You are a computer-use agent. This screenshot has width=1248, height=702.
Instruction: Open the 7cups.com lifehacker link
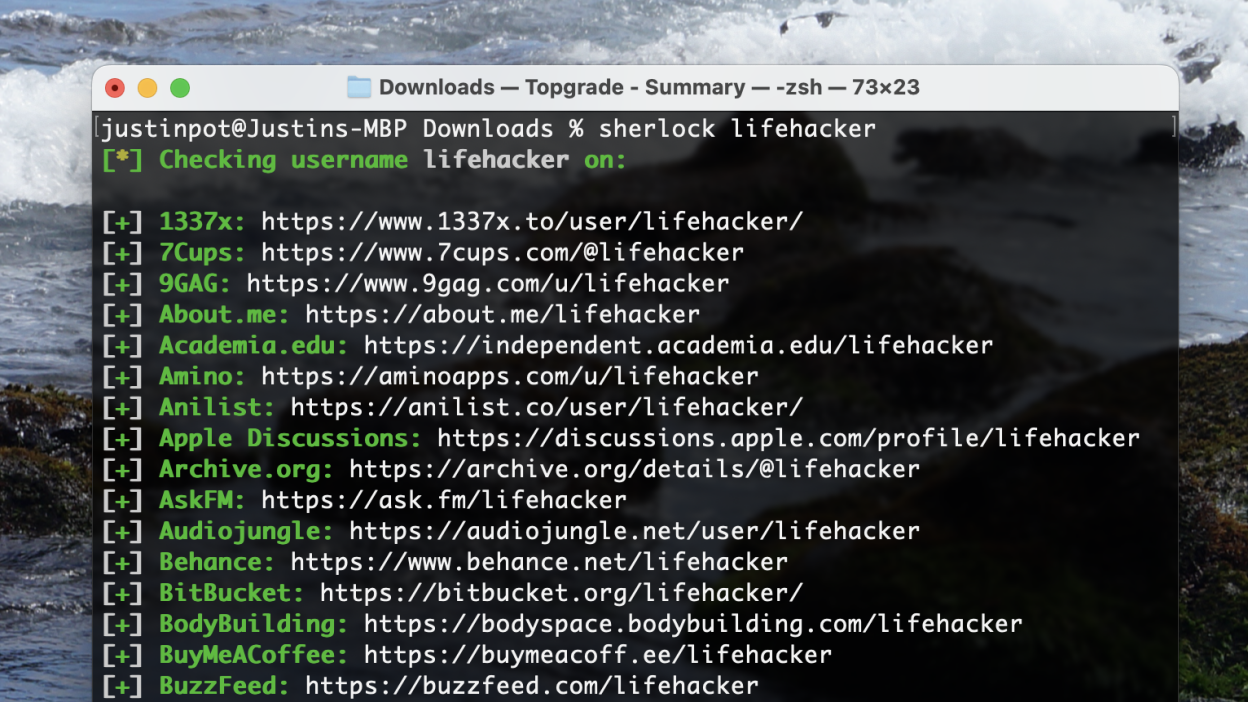(x=502, y=253)
